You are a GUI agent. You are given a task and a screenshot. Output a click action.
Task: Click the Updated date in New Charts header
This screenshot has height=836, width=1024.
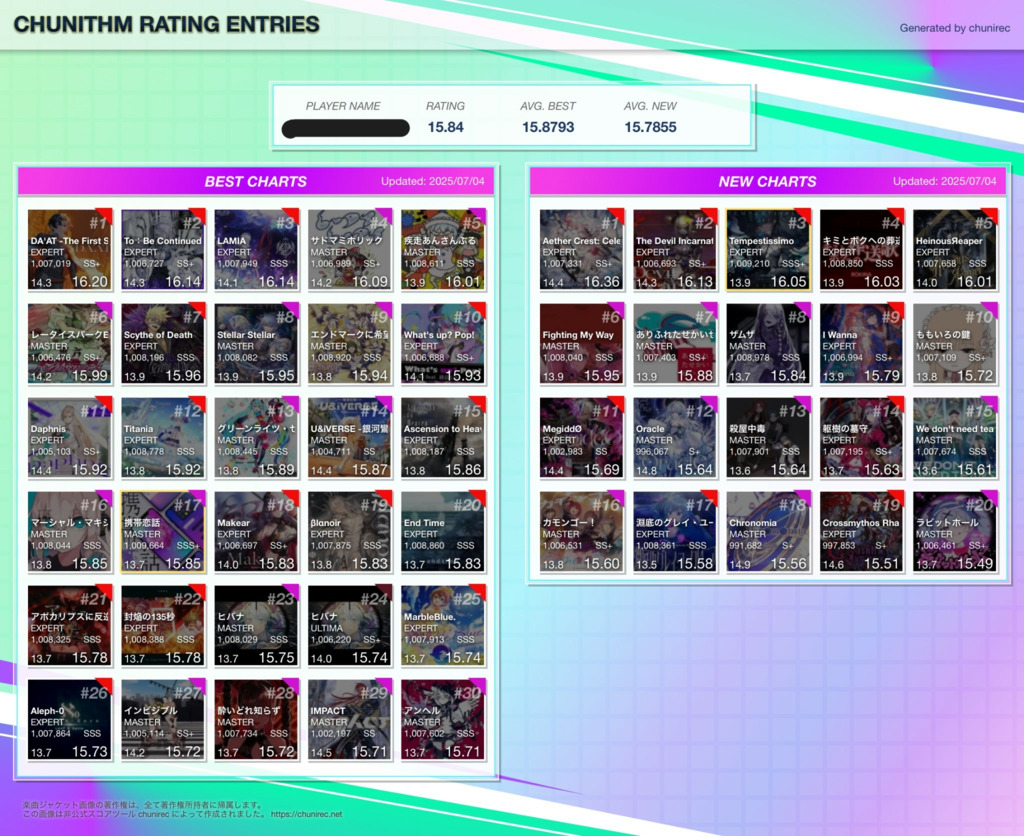945,182
